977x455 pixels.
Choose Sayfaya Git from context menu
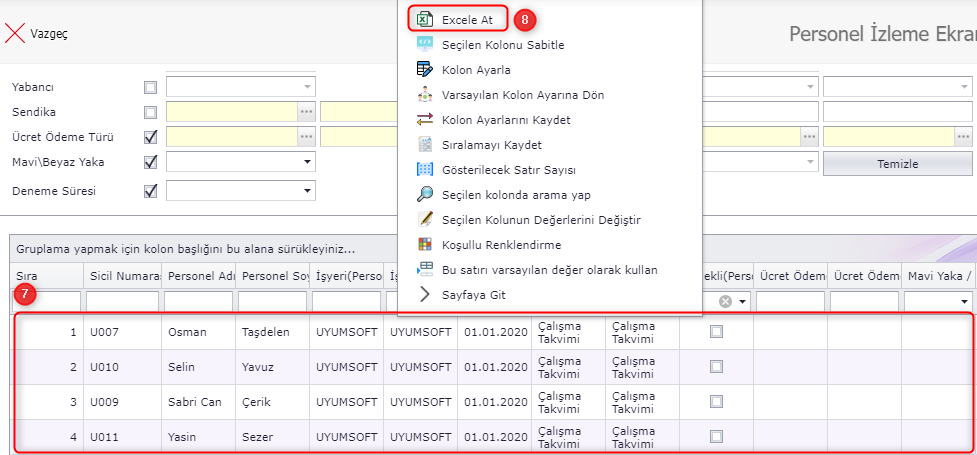475,294
